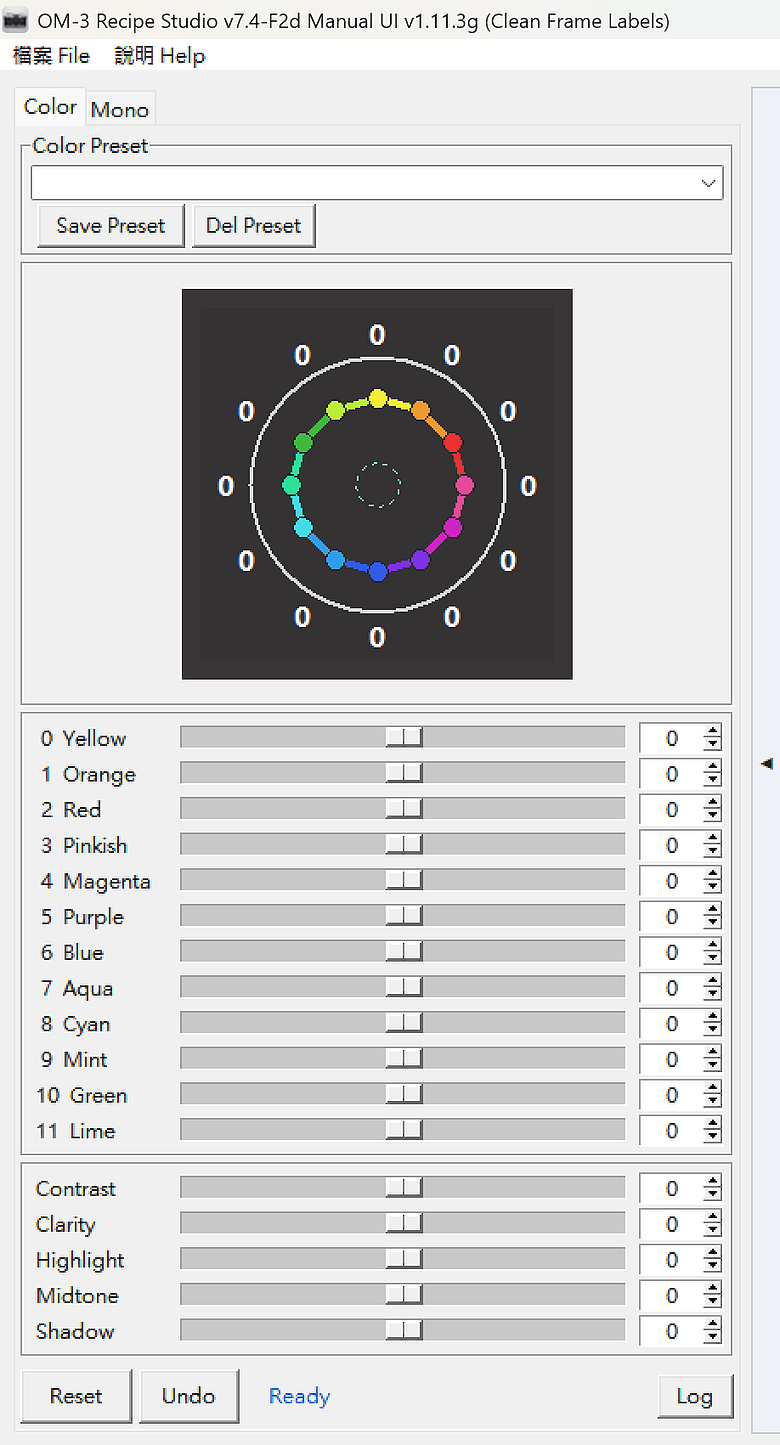Screen dimensions: 780x1445
Task: Click the Lime value input field
Action: coord(671,1131)
